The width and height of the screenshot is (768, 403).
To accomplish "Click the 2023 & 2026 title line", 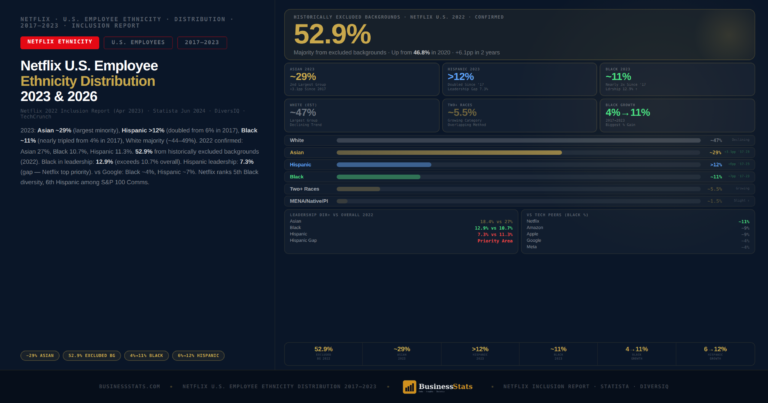I will (59, 96).
